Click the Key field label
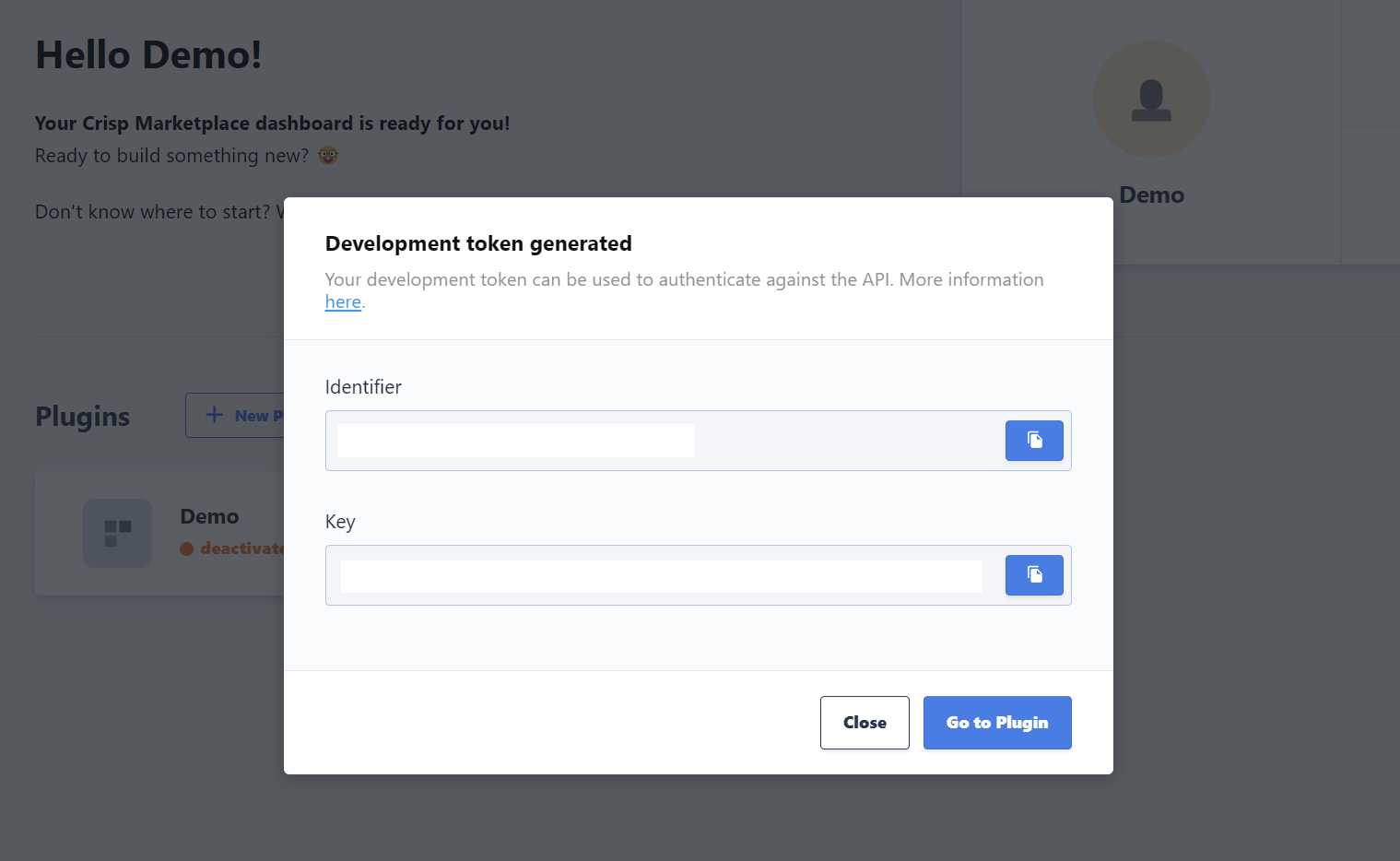This screenshot has height=861, width=1400. point(340,522)
